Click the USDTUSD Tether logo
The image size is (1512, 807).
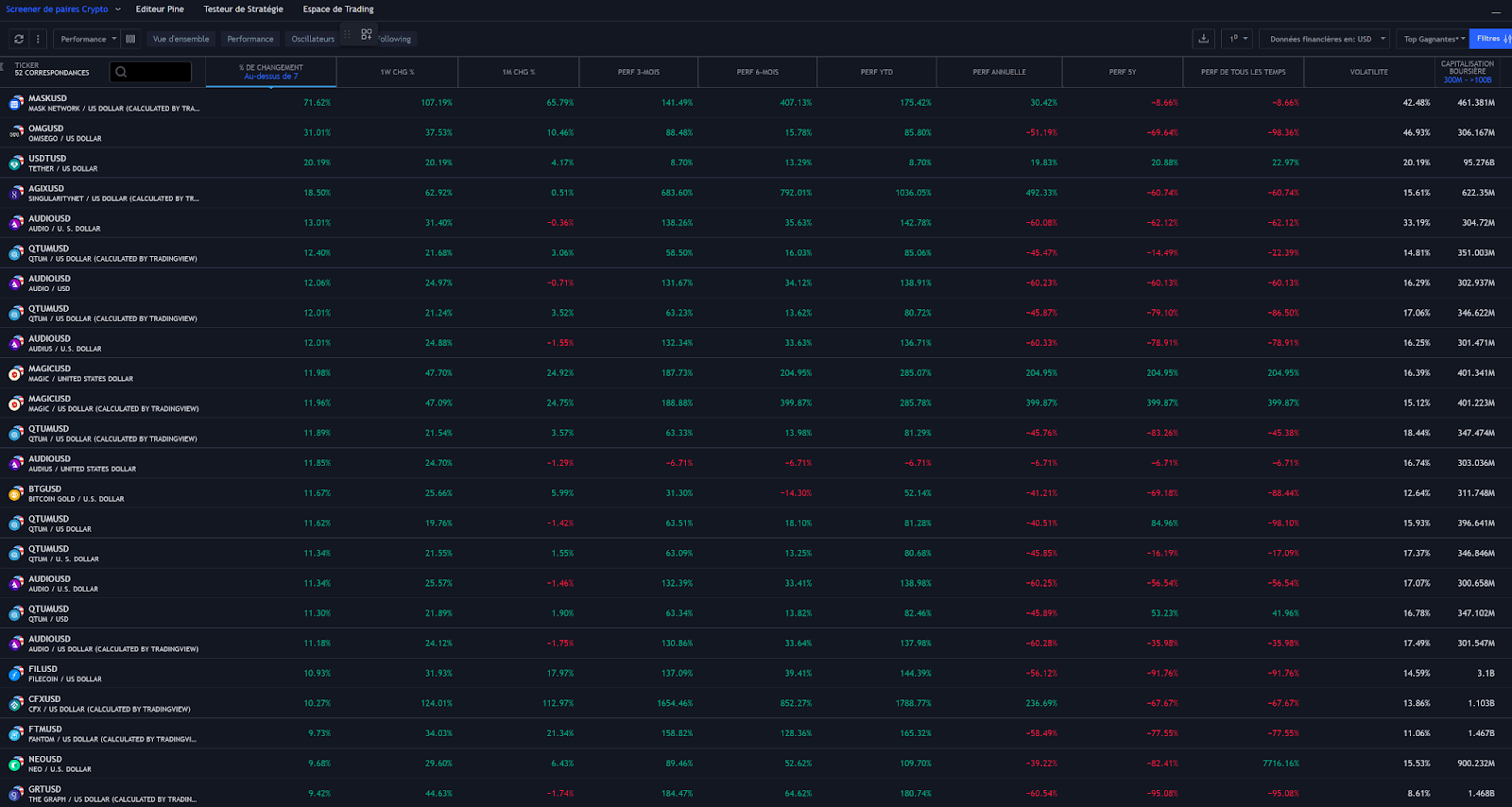[x=16, y=163]
